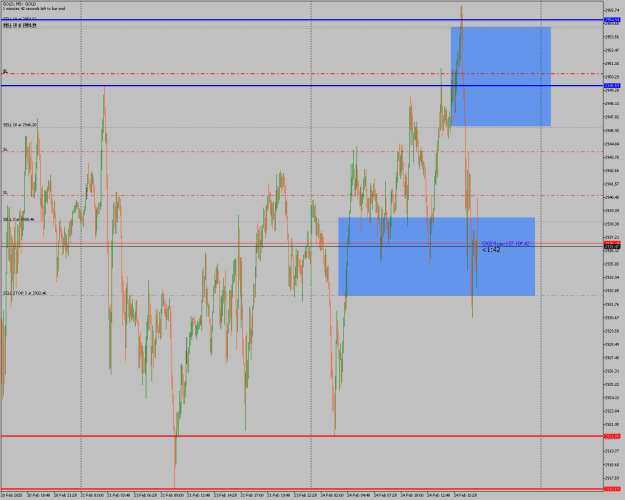Click the 2952.47 price scale label
Image resolution: width=625 pixels, height=500 pixels.
pos(611,50)
